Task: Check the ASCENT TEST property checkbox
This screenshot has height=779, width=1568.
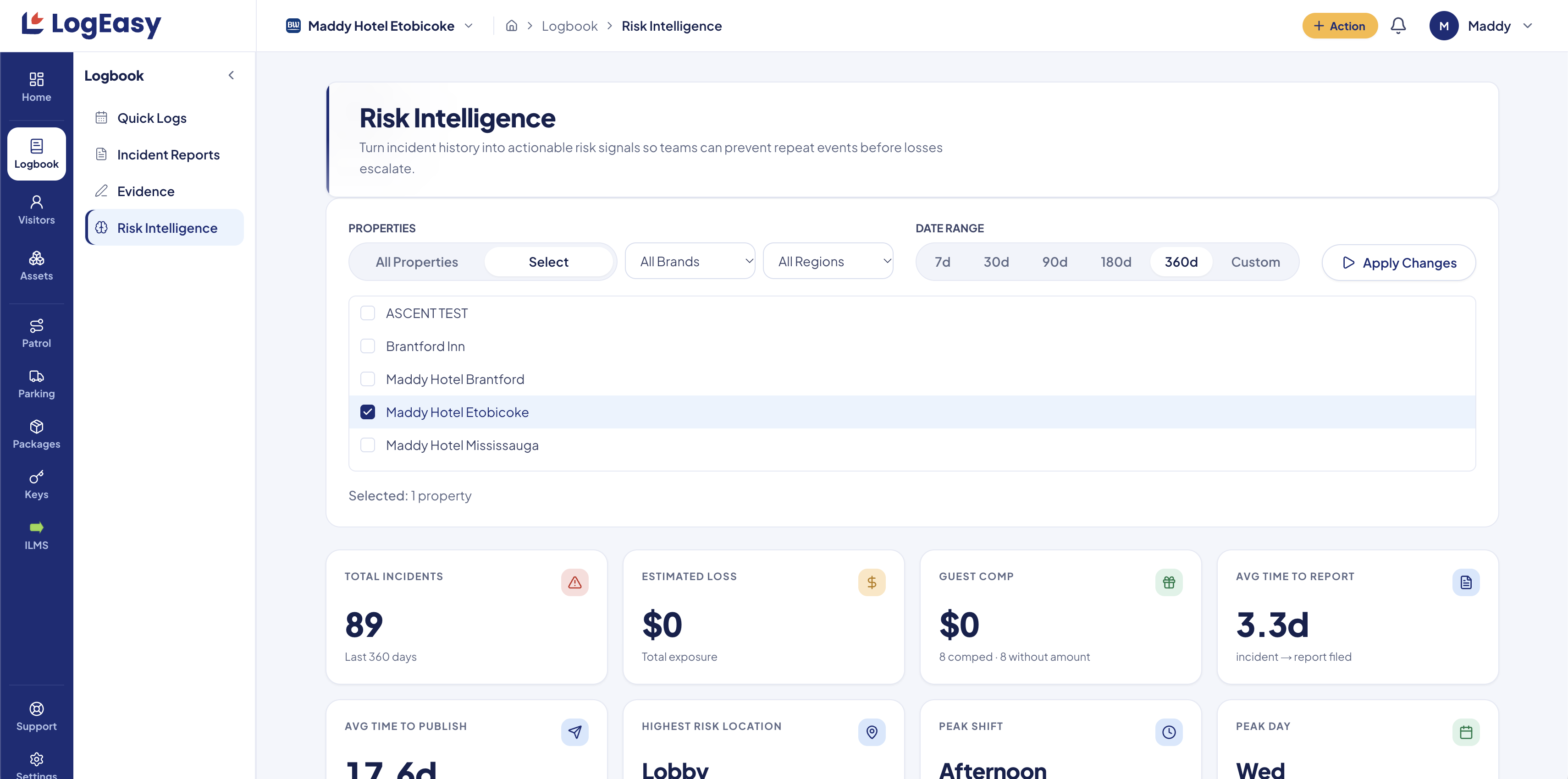Action: [x=368, y=313]
